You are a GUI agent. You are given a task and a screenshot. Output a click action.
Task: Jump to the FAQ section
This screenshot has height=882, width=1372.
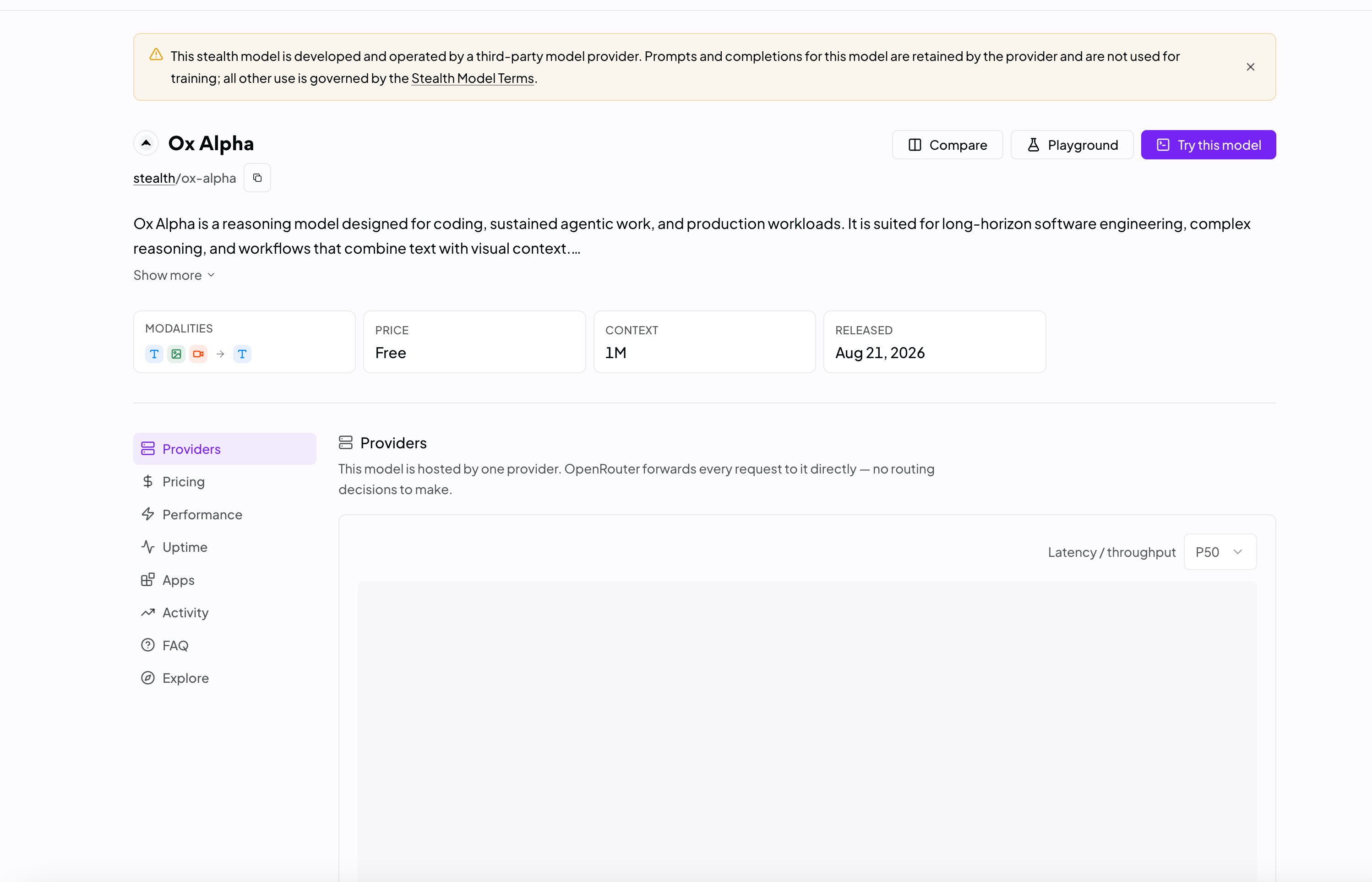[224, 645]
